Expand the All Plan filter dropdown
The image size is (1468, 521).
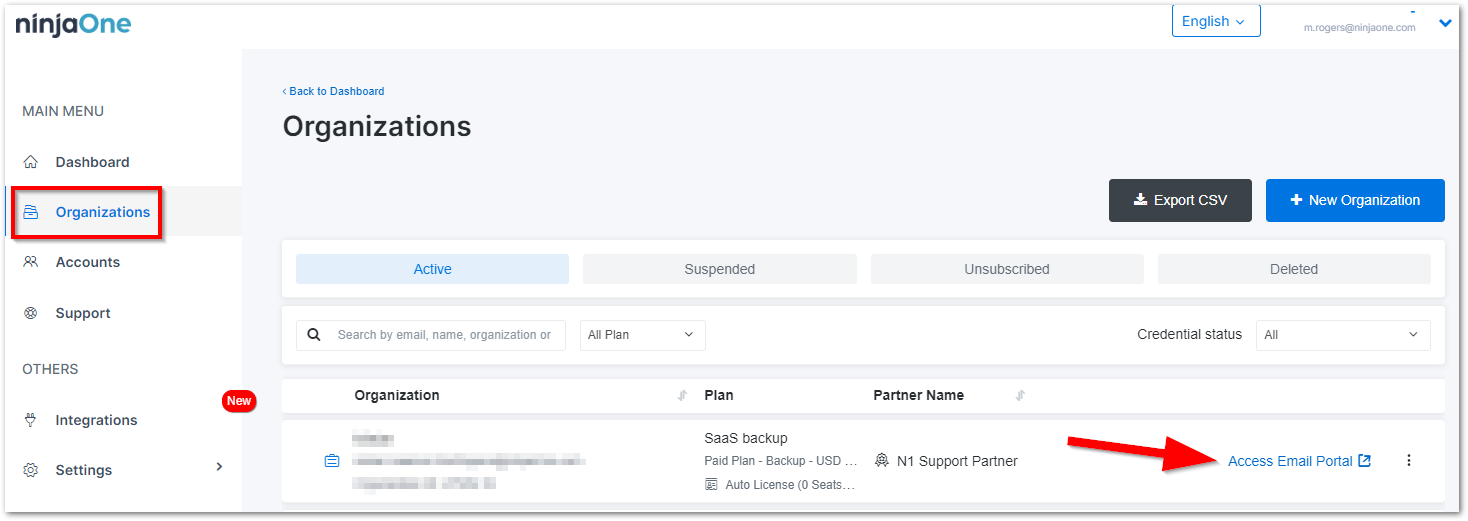(x=642, y=335)
